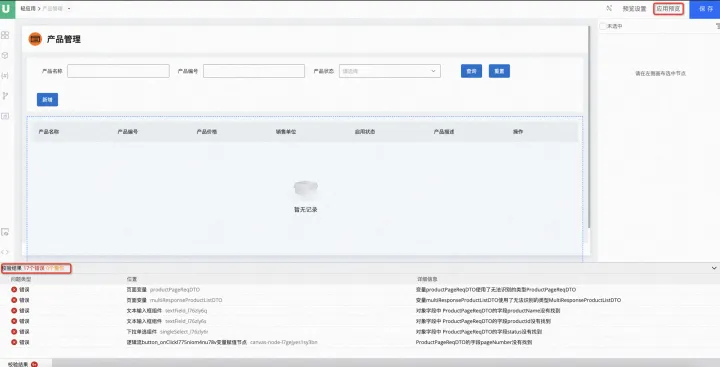Click the 详细信息 column header
Viewport: 720px width, 367px height.
pos(427,279)
